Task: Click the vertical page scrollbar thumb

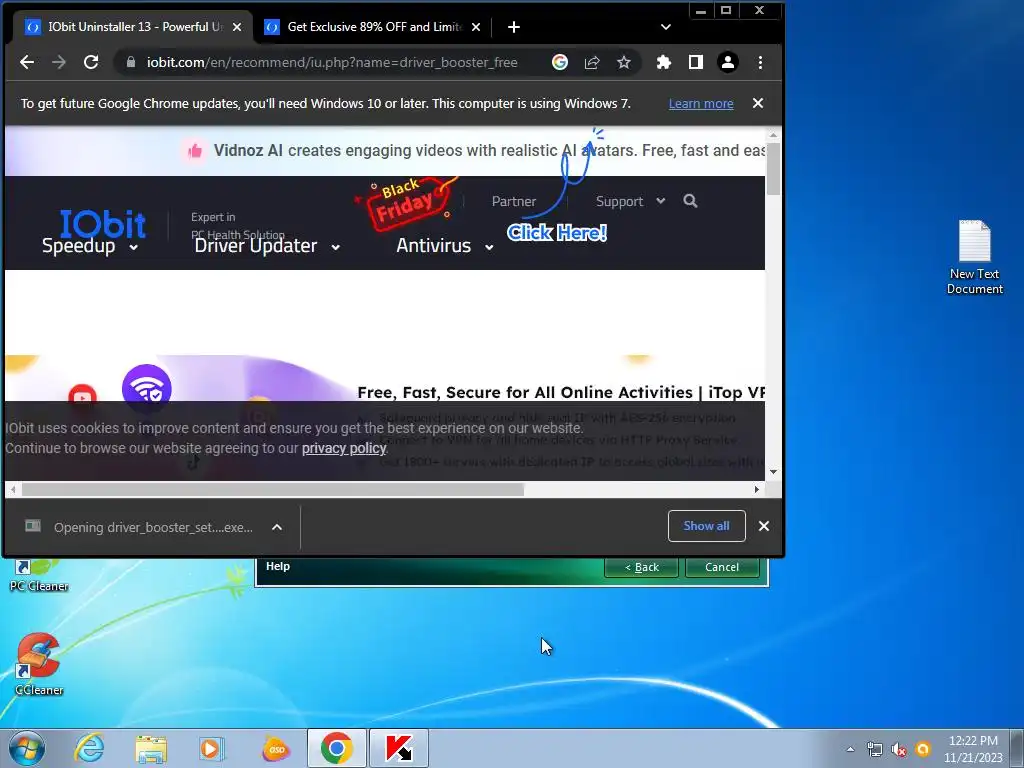Action: [773, 168]
